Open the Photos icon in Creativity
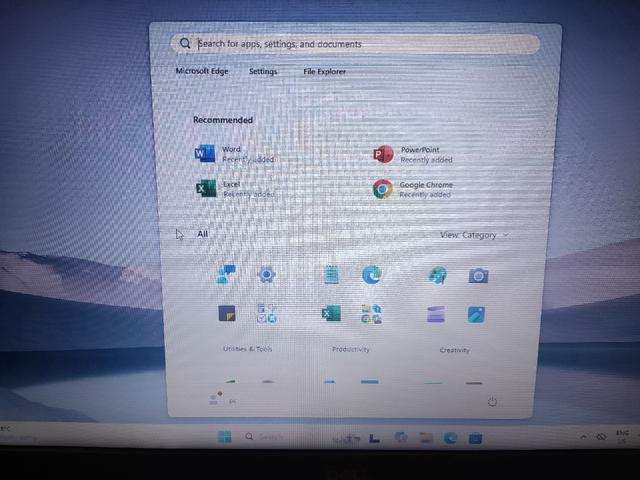The width and height of the screenshot is (640, 480). [476, 315]
